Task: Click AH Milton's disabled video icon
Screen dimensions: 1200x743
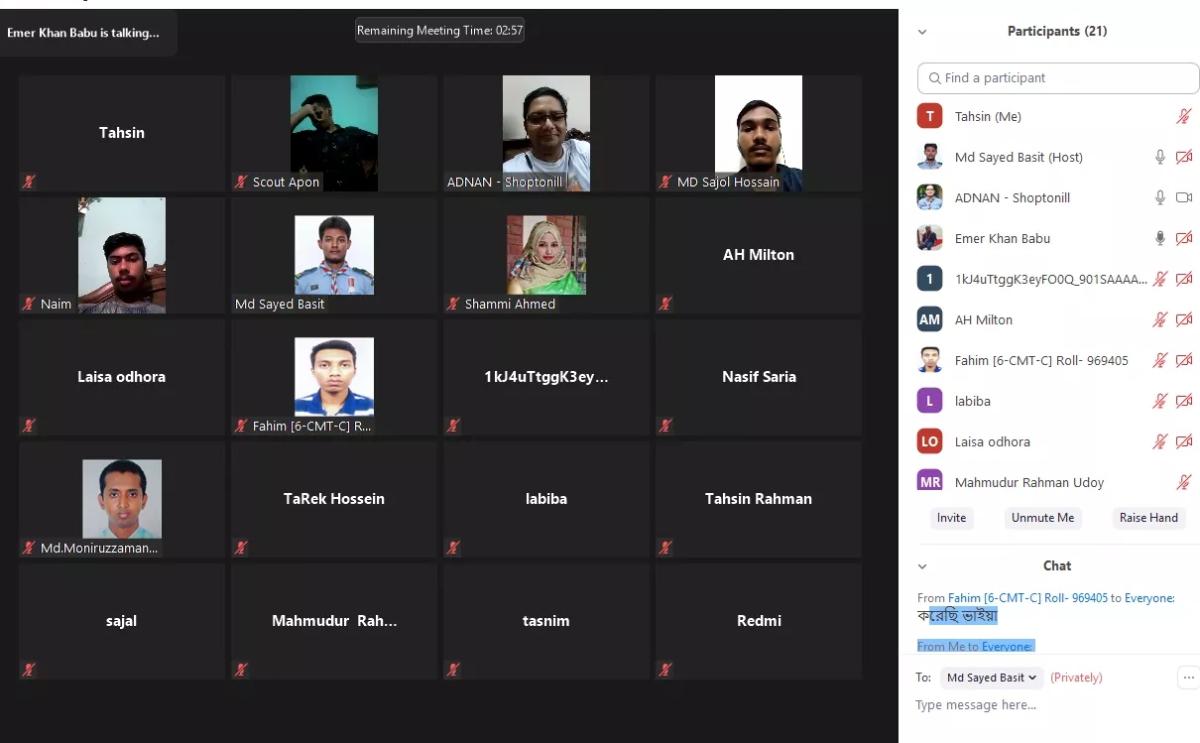Action: pyautogui.click(x=1184, y=320)
